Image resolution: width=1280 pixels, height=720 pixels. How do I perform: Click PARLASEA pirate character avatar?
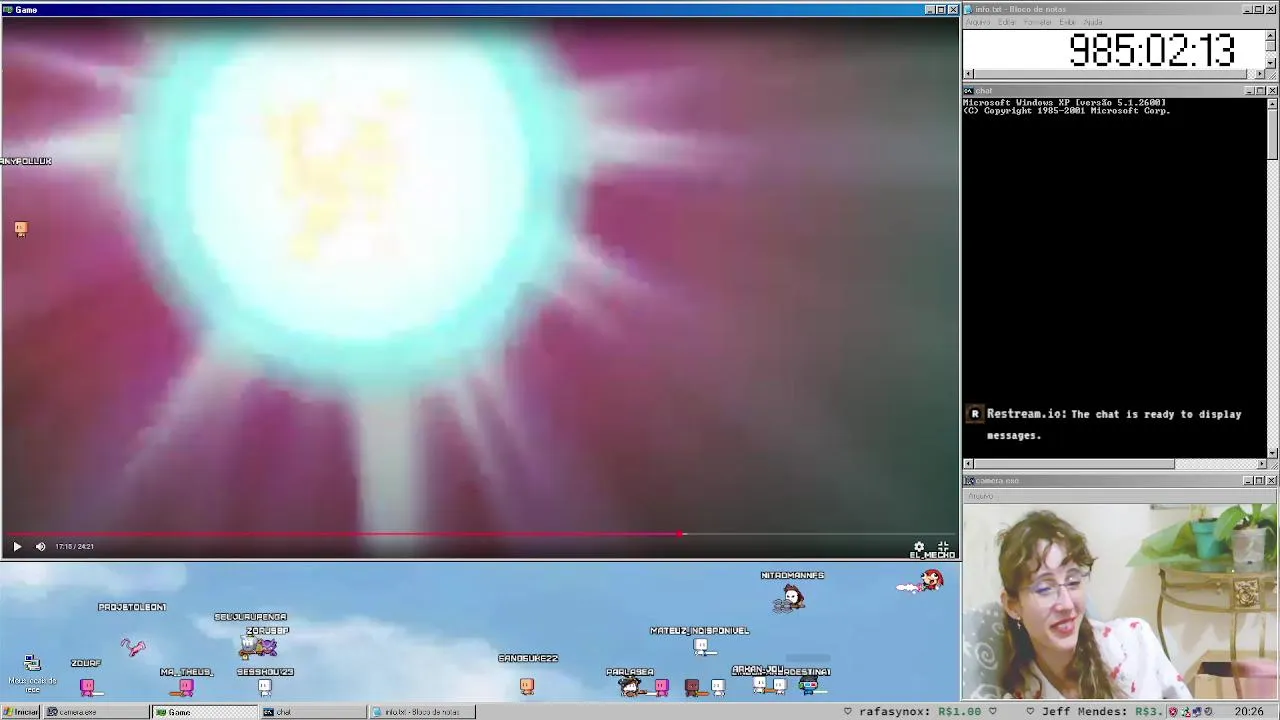point(630,686)
